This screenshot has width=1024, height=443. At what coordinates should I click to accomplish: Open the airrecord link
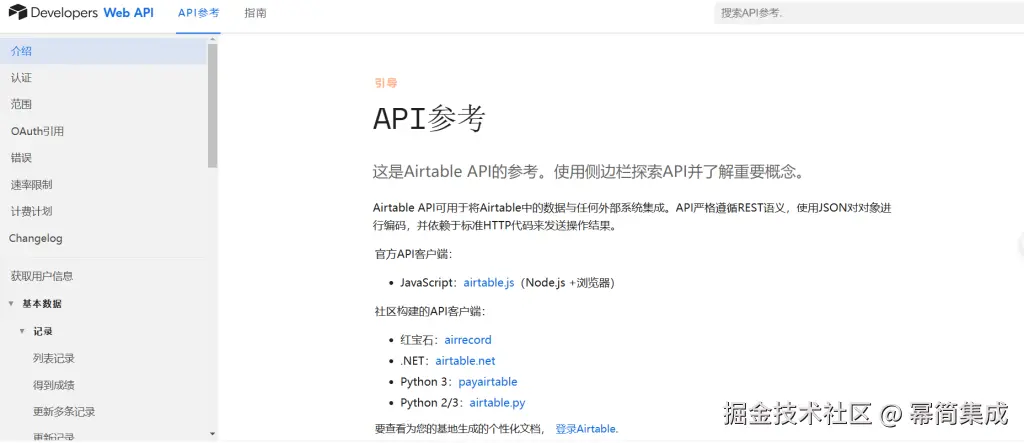click(468, 340)
